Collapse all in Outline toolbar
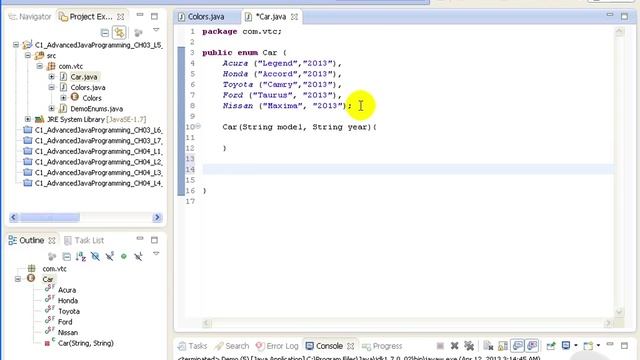This screenshot has width=640, height=360. 67,256
